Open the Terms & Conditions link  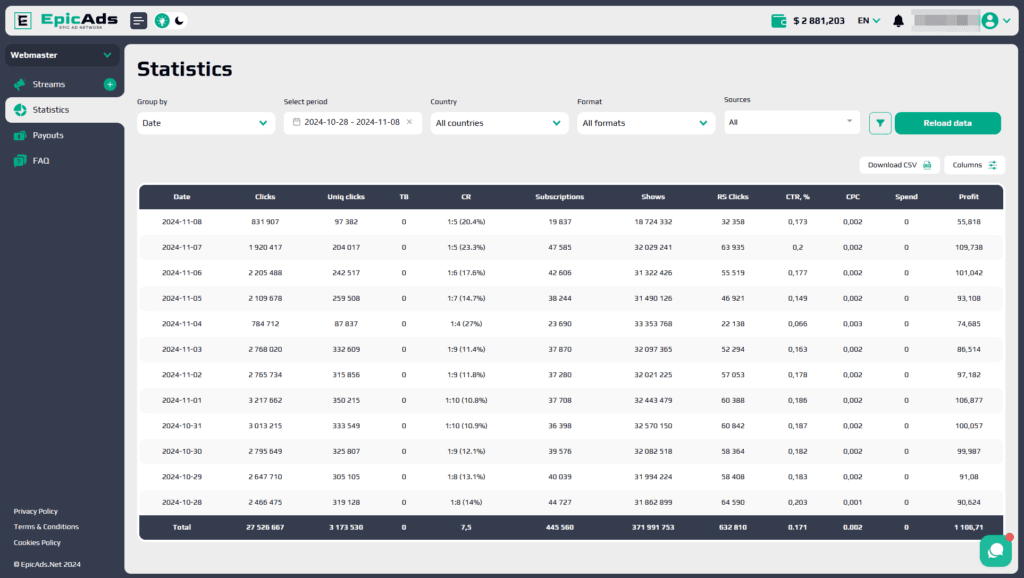coord(46,527)
